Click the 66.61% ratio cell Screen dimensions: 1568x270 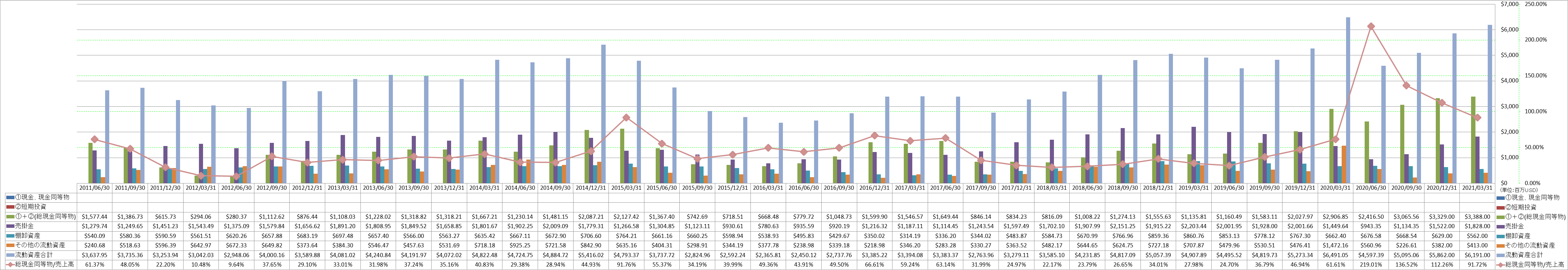tap(875, 265)
